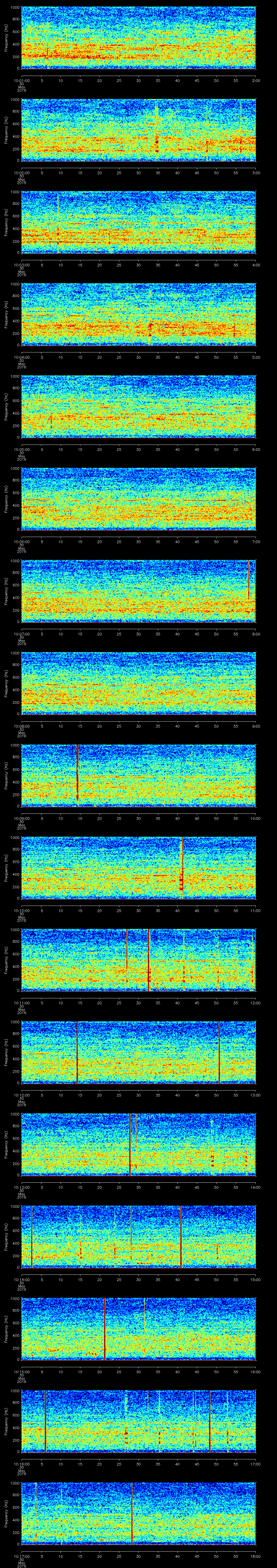
Task: Click the spectrogram panel starting at 10:14:00
Action: 139,1237
